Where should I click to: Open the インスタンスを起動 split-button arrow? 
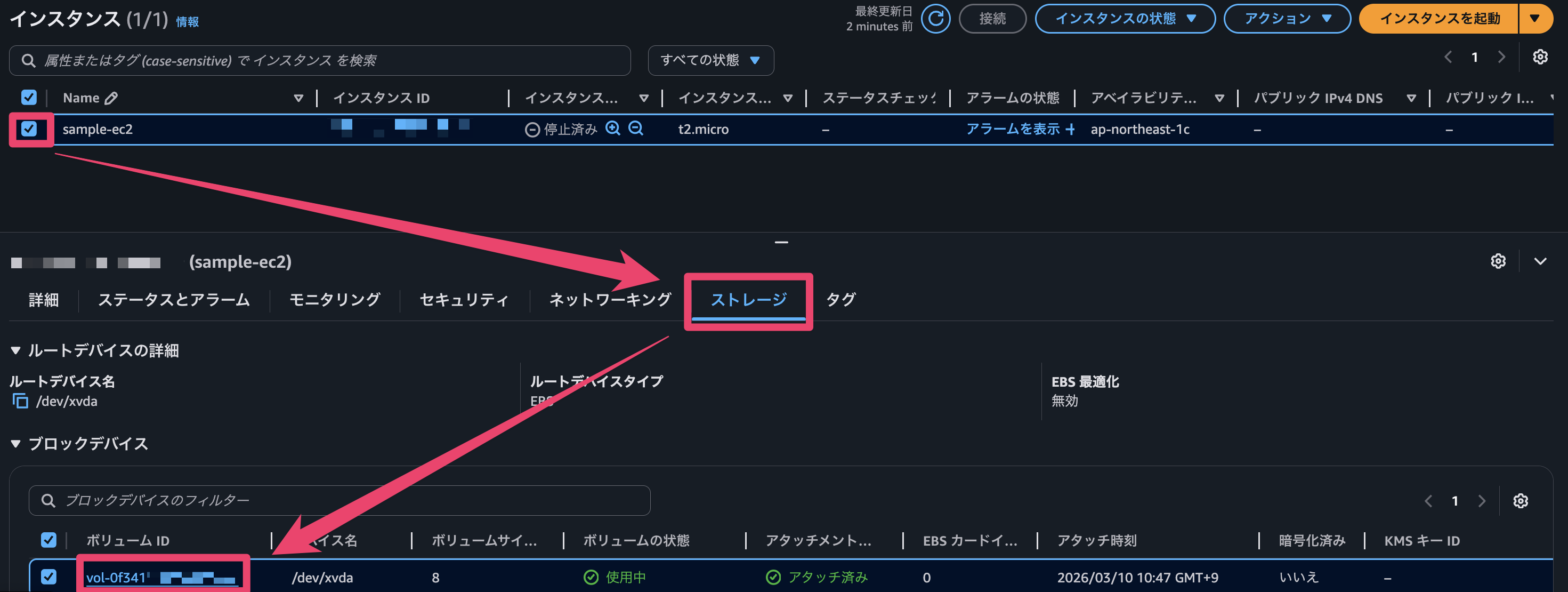click(1537, 18)
